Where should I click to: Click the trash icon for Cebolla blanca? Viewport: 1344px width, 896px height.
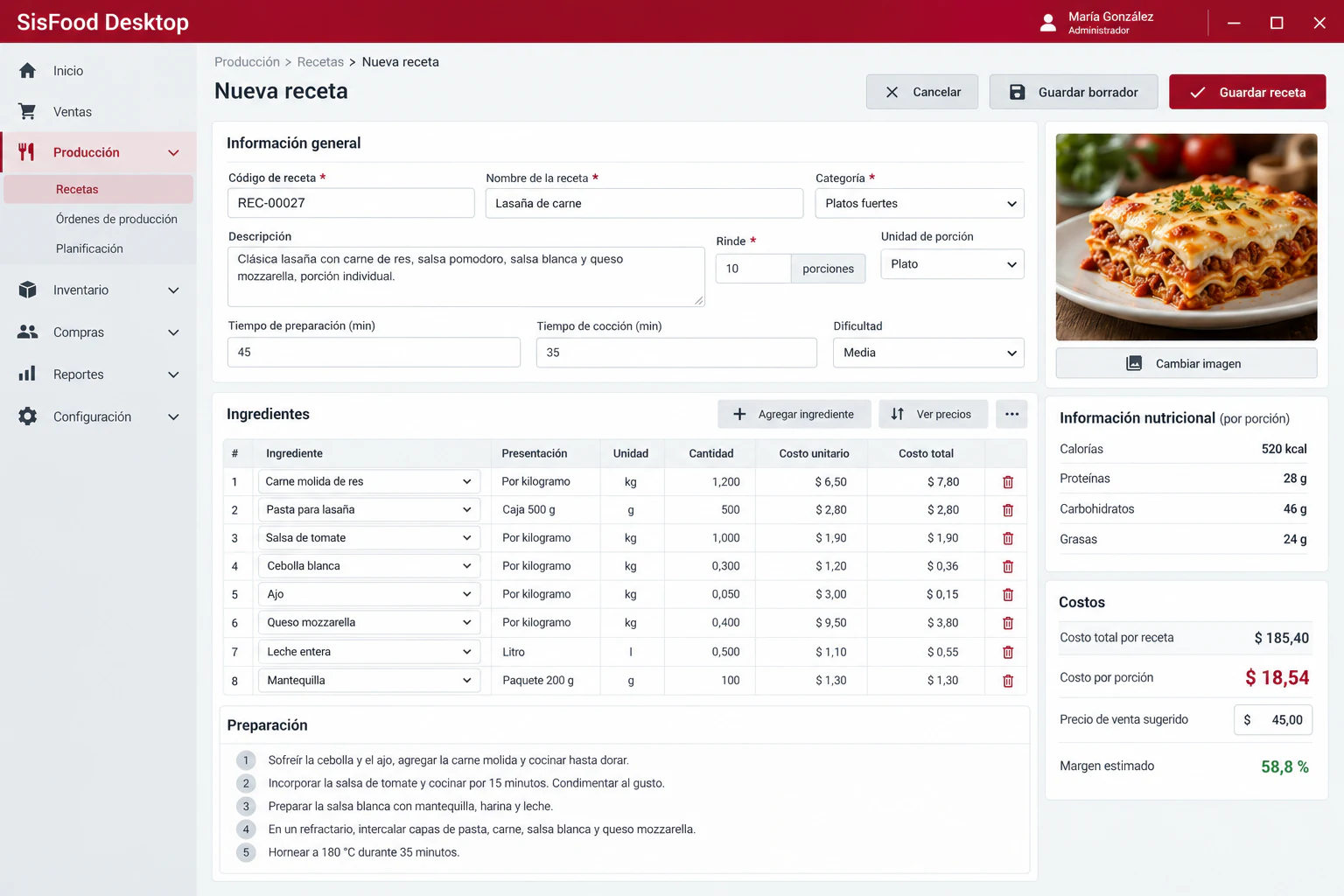coord(1008,566)
